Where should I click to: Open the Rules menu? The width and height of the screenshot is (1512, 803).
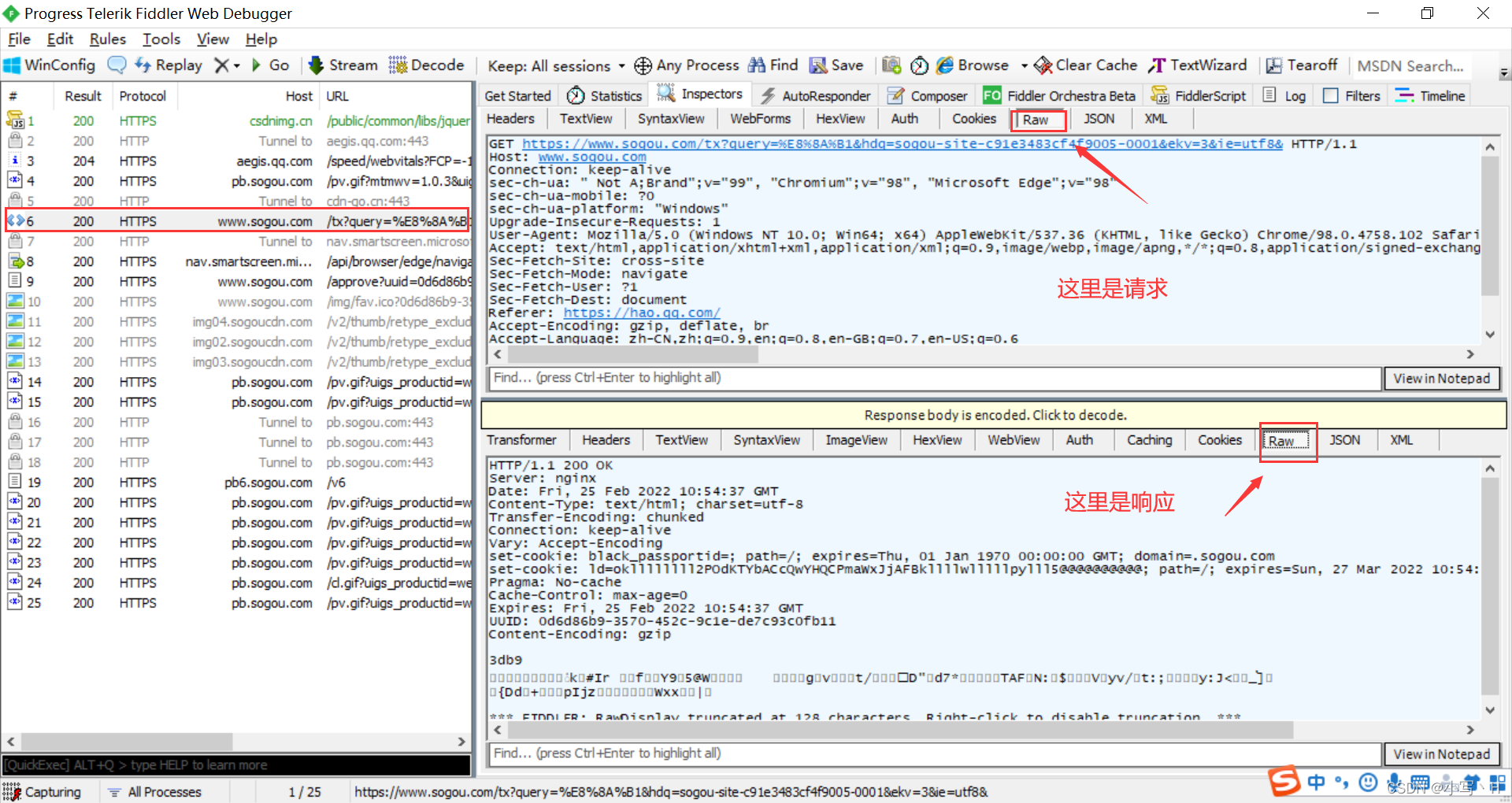click(107, 39)
